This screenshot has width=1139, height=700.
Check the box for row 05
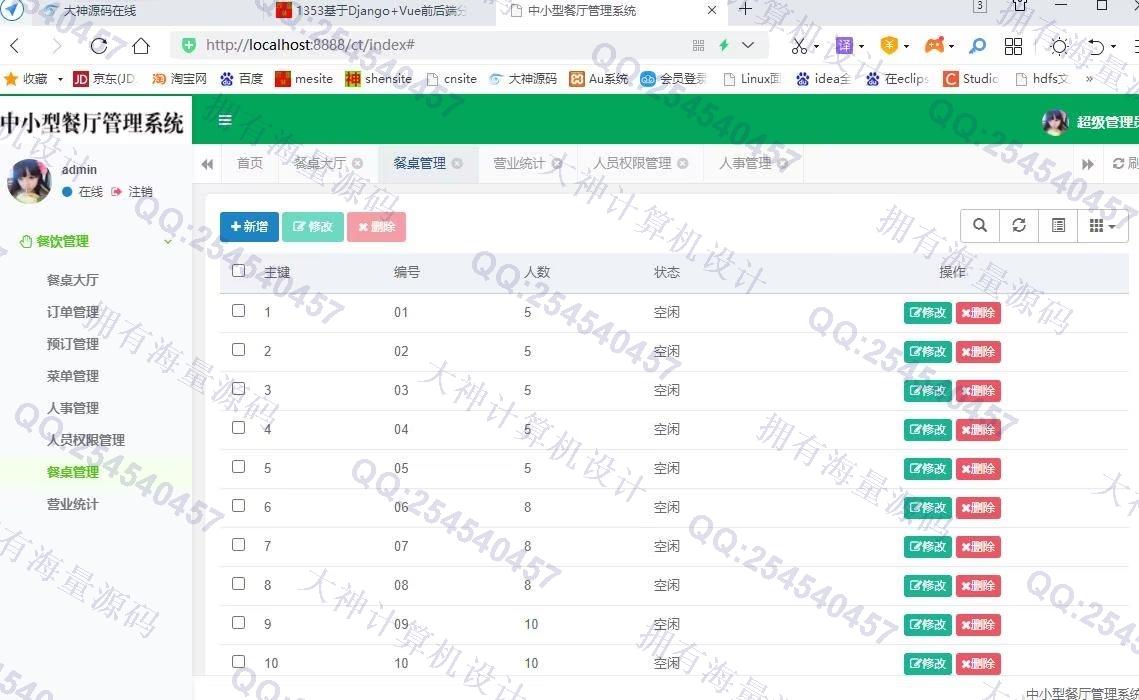coord(238,467)
